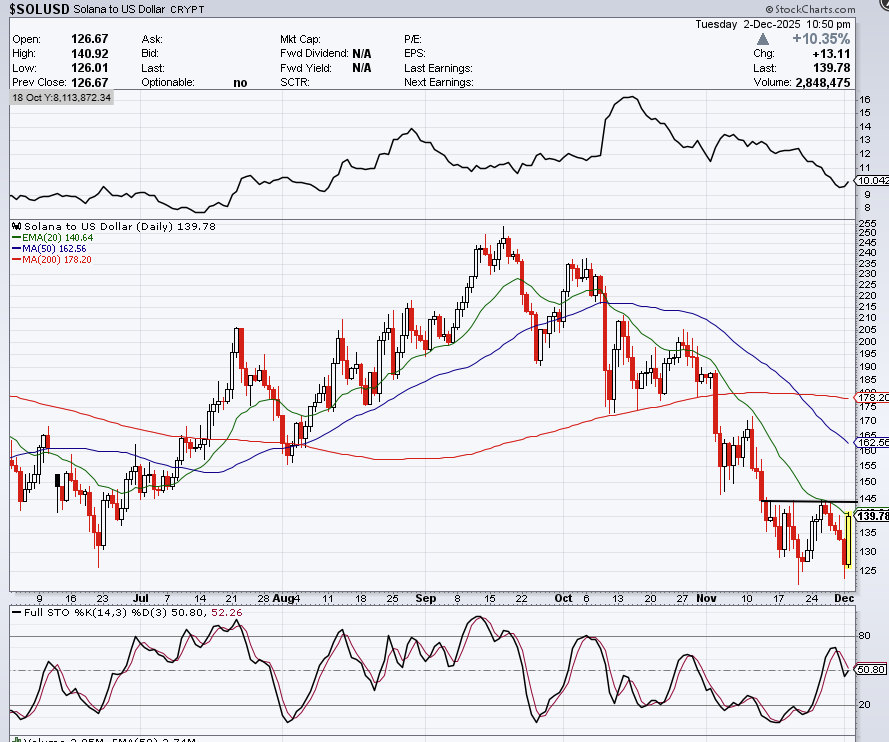The width and height of the screenshot is (889, 742).
Task: Click the 80 level on stochastic axis
Action: point(865,635)
